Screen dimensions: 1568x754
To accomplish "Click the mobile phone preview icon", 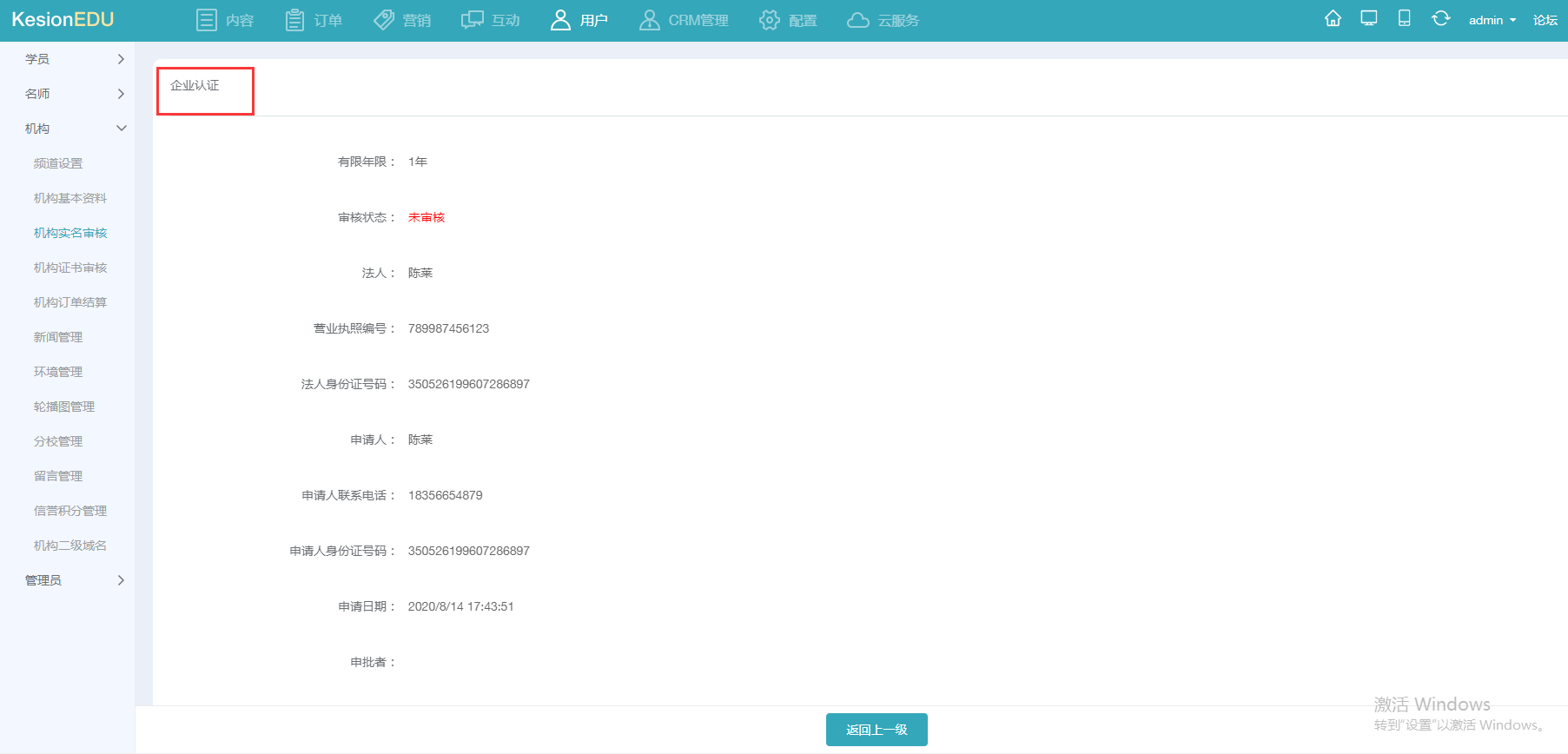I will click(x=1404, y=19).
